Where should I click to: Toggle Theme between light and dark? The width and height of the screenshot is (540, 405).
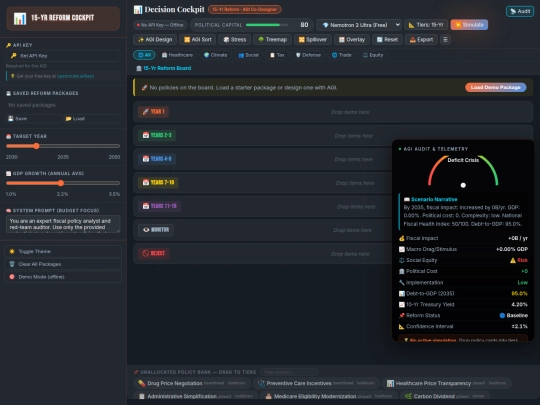[x=63, y=251]
